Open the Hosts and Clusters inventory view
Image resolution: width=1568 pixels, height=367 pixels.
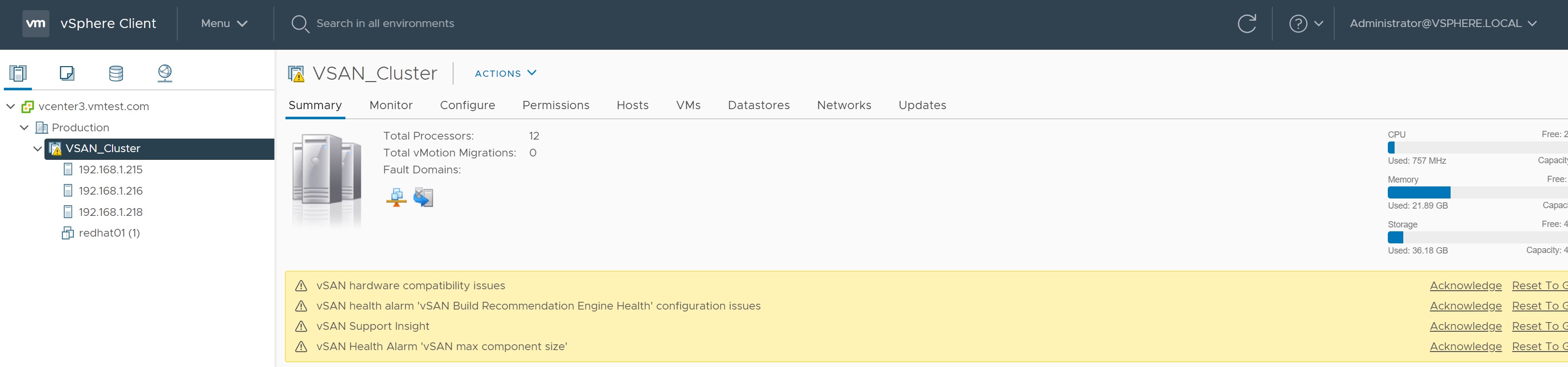18,74
